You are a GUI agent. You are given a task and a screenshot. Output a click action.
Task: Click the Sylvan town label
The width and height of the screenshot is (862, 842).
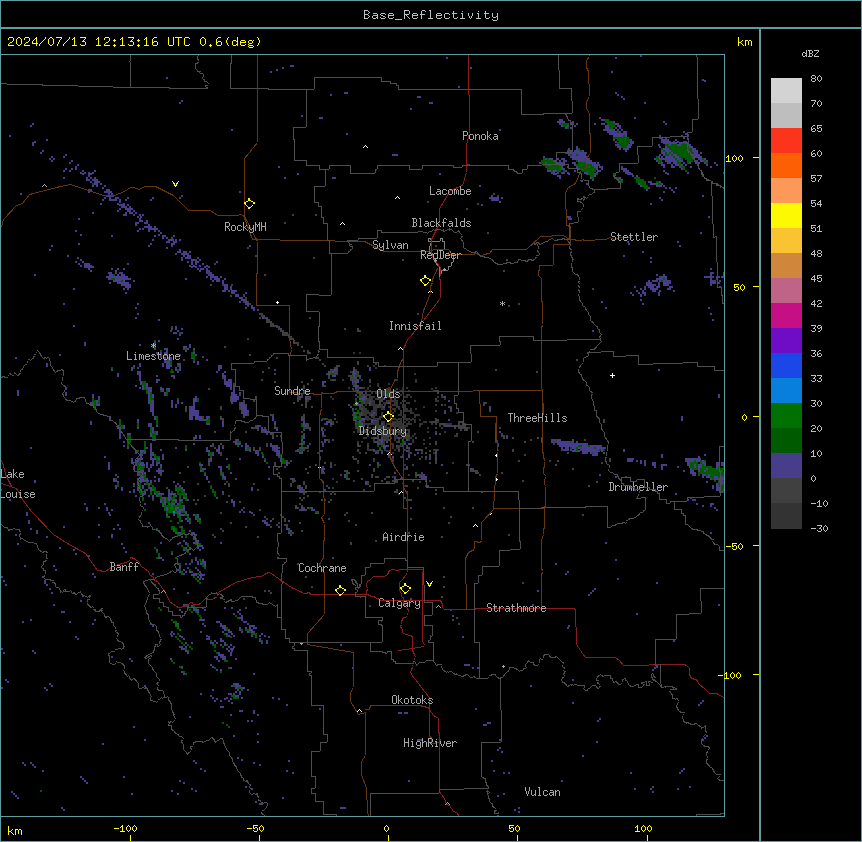click(390, 245)
